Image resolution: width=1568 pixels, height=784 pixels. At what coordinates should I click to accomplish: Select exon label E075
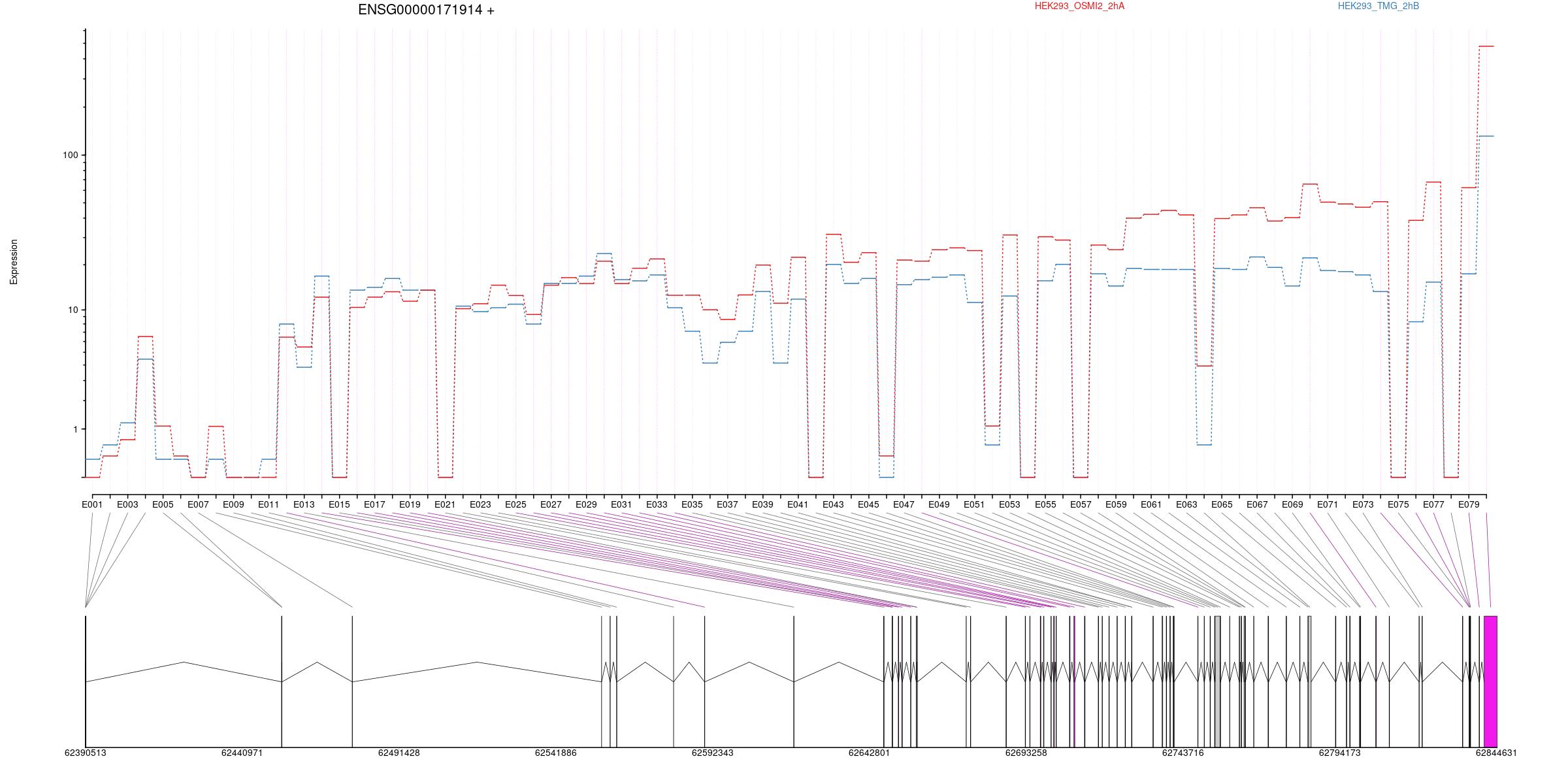(1398, 504)
